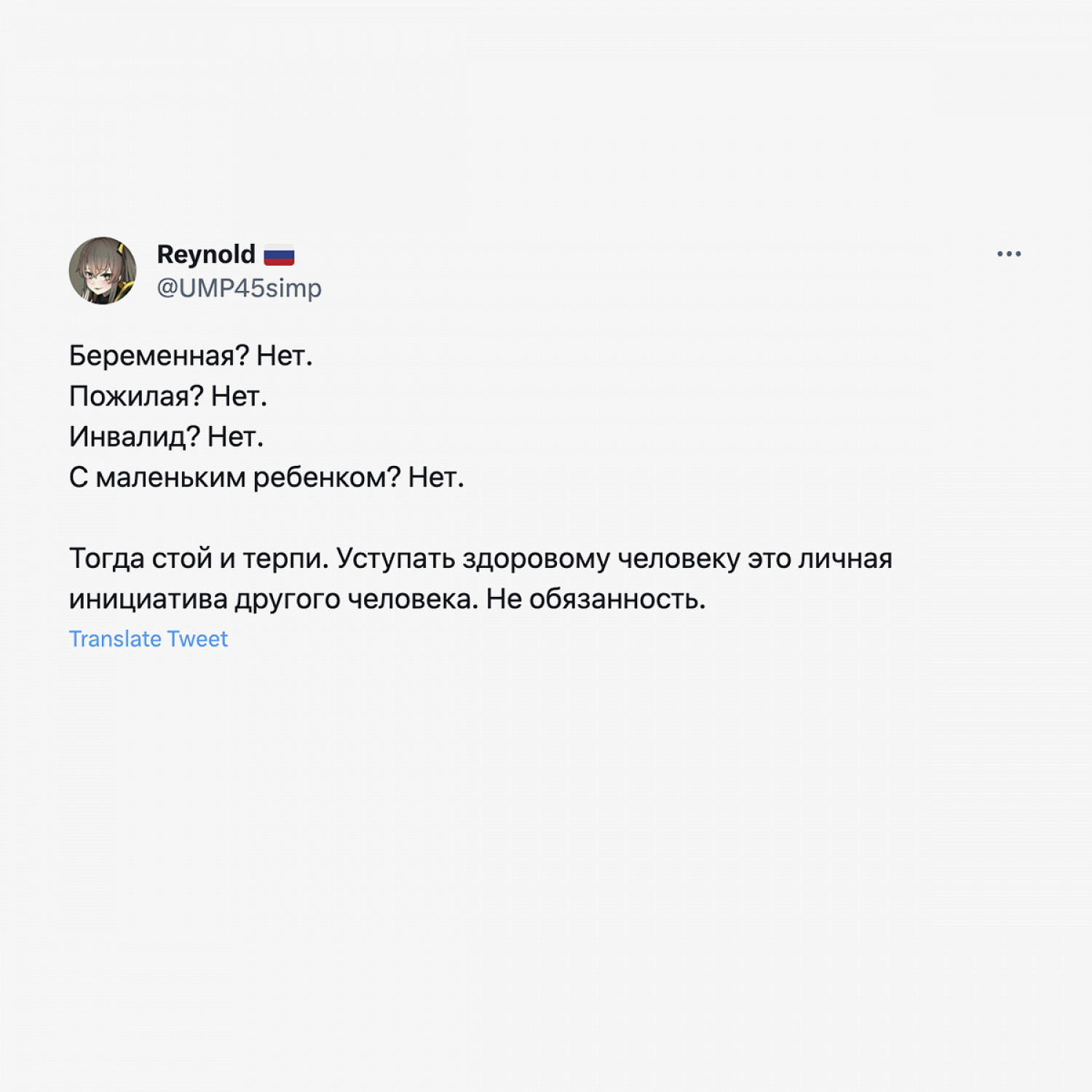Image resolution: width=1092 pixels, height=1092 pixels.
Task: Click the word "терпи" in the tweet
Action: point(283,559)
